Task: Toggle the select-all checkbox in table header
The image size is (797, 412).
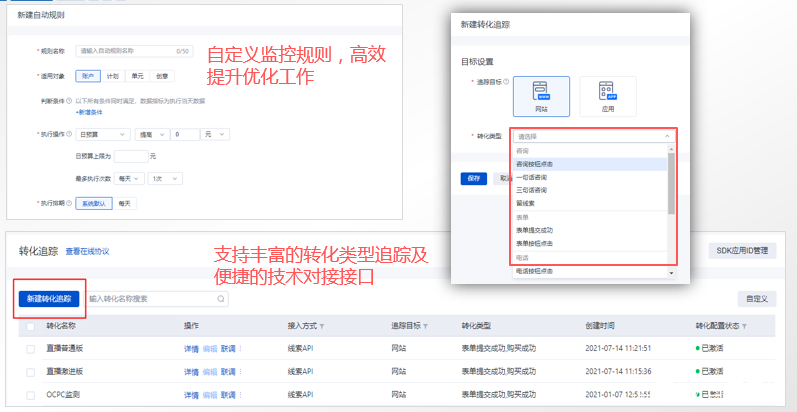Action: pos(31,326)
